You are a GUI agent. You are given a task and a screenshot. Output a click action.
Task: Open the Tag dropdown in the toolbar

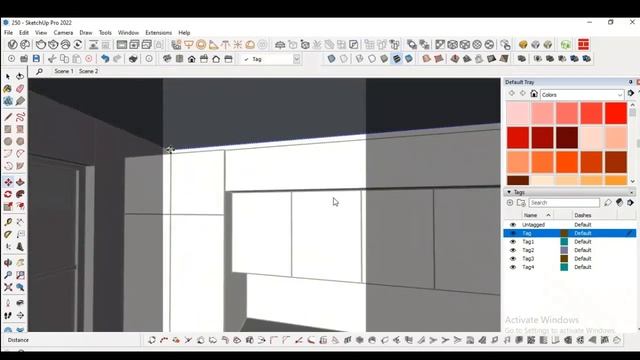[297, 59]
